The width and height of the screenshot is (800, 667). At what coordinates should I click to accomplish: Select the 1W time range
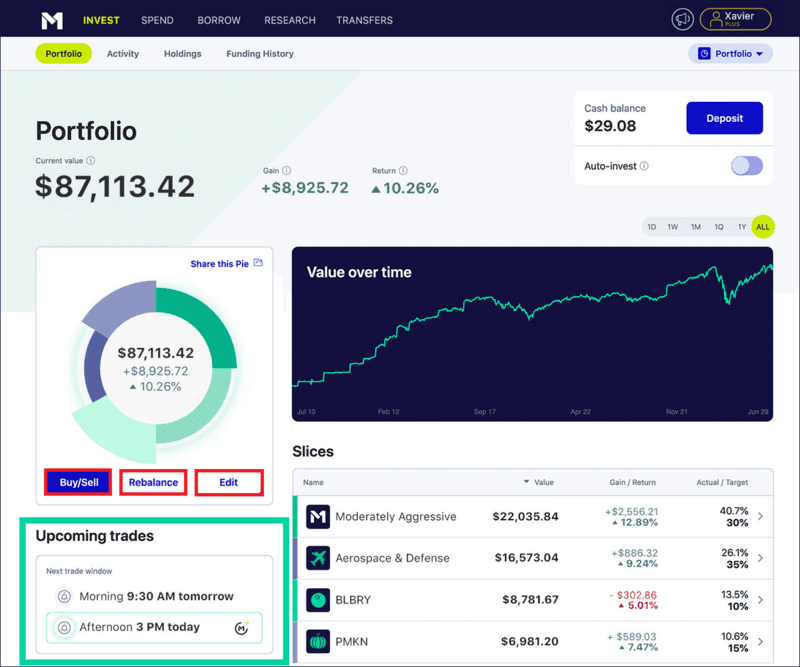coord(673,227)
